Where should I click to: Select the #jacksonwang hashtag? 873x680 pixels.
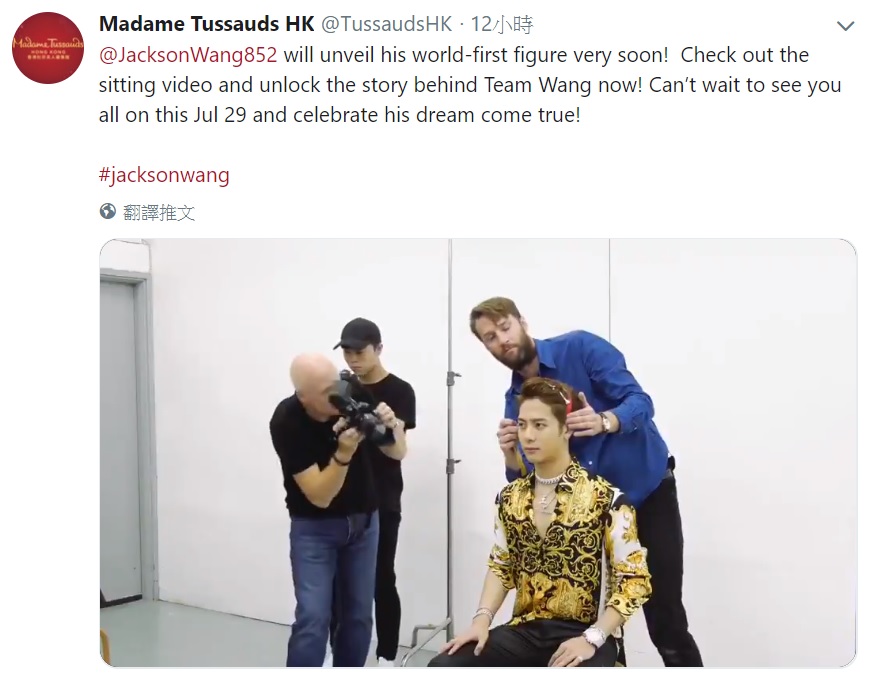click(x=164, y=175)
